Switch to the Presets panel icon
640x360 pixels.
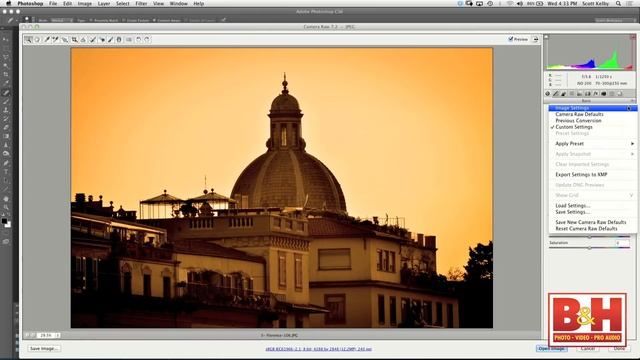click(x=612, y=94)
